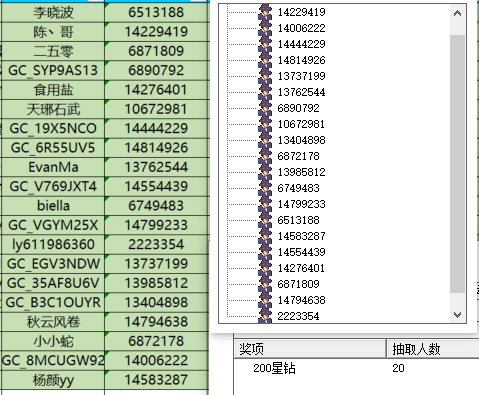
Task: Click the 抽取人数 column header
Action: [x=433, y=349]
